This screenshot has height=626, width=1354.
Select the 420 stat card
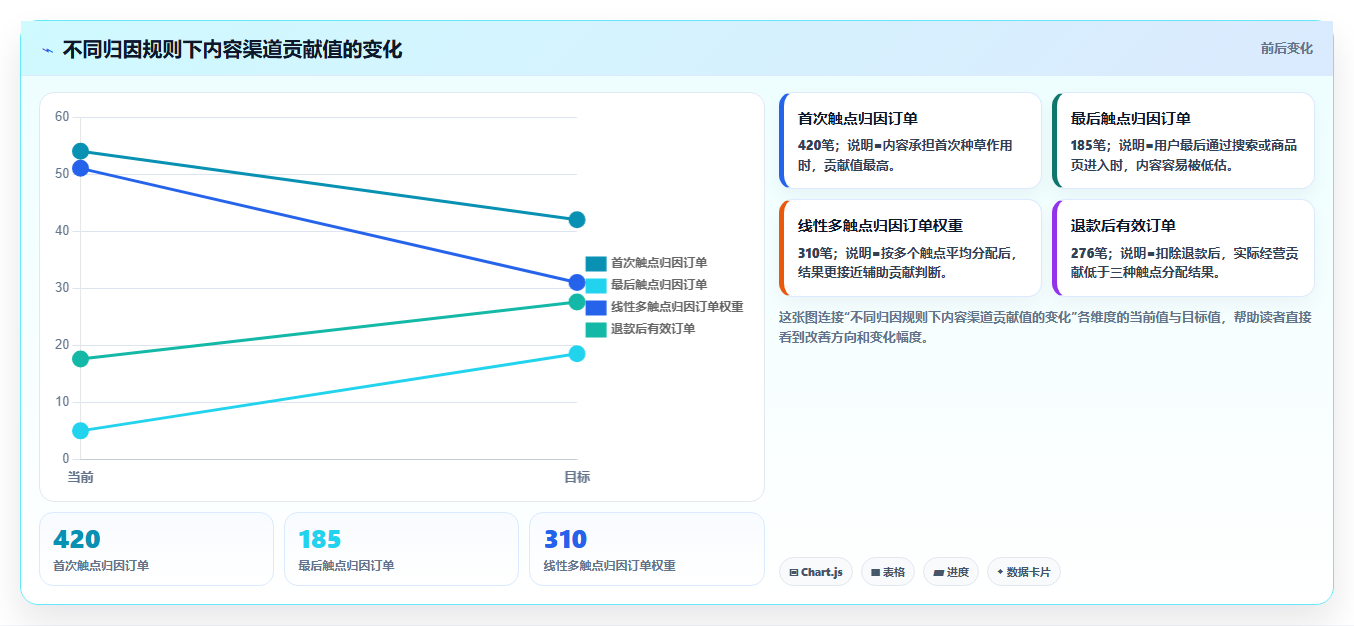156,549
